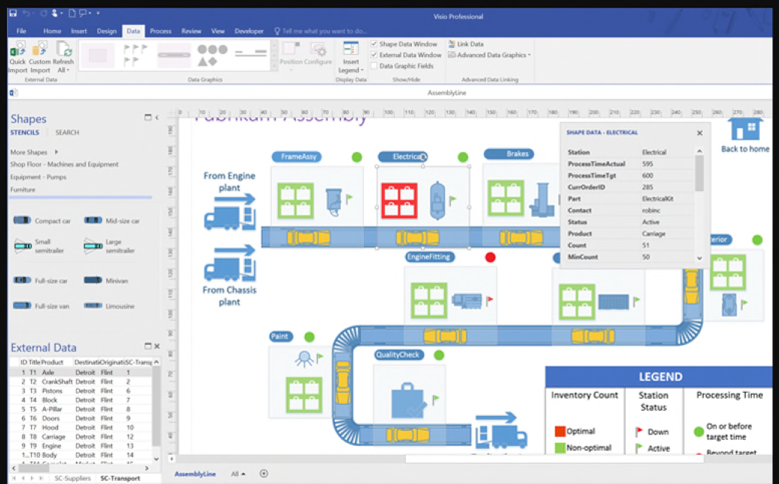Open the All pages dropdown
Screen dimensions: 779x484
click(238, 474)
